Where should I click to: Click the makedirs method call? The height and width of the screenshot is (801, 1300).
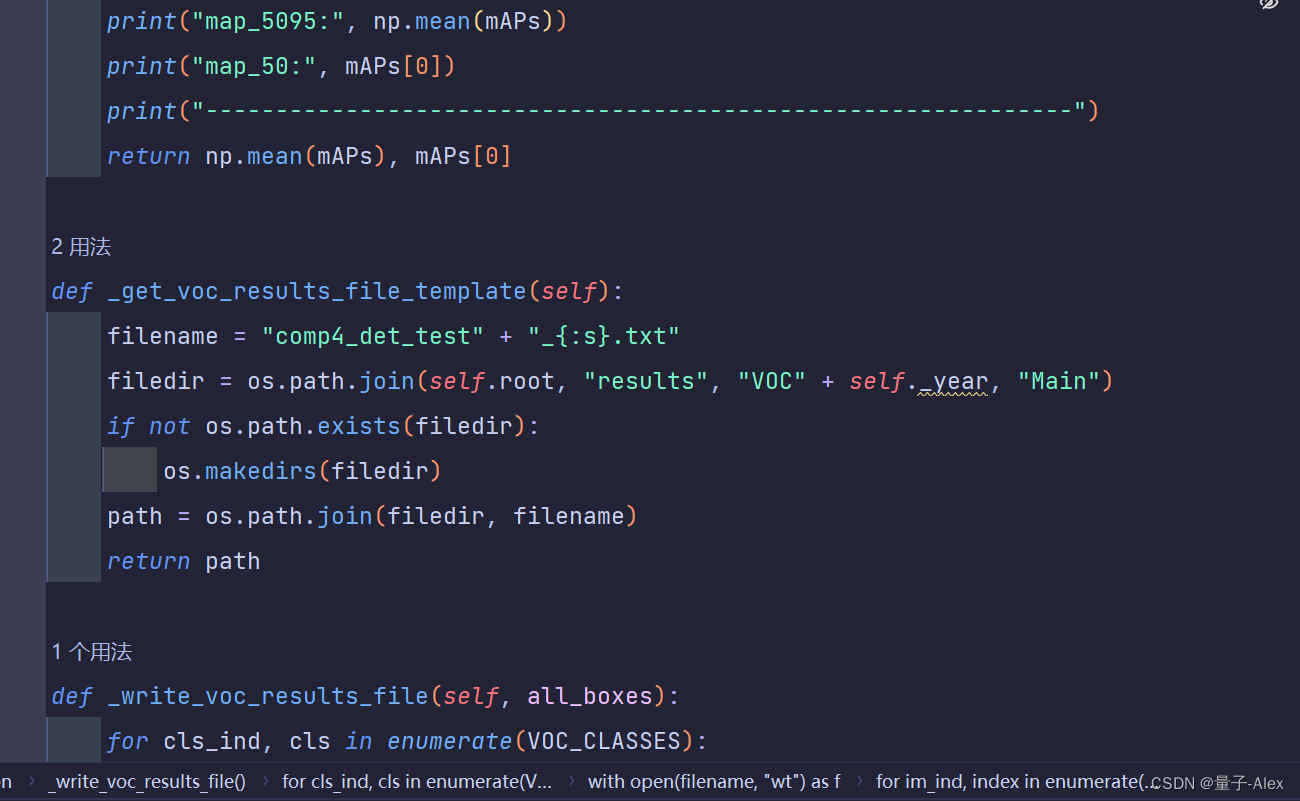(261, 471)
